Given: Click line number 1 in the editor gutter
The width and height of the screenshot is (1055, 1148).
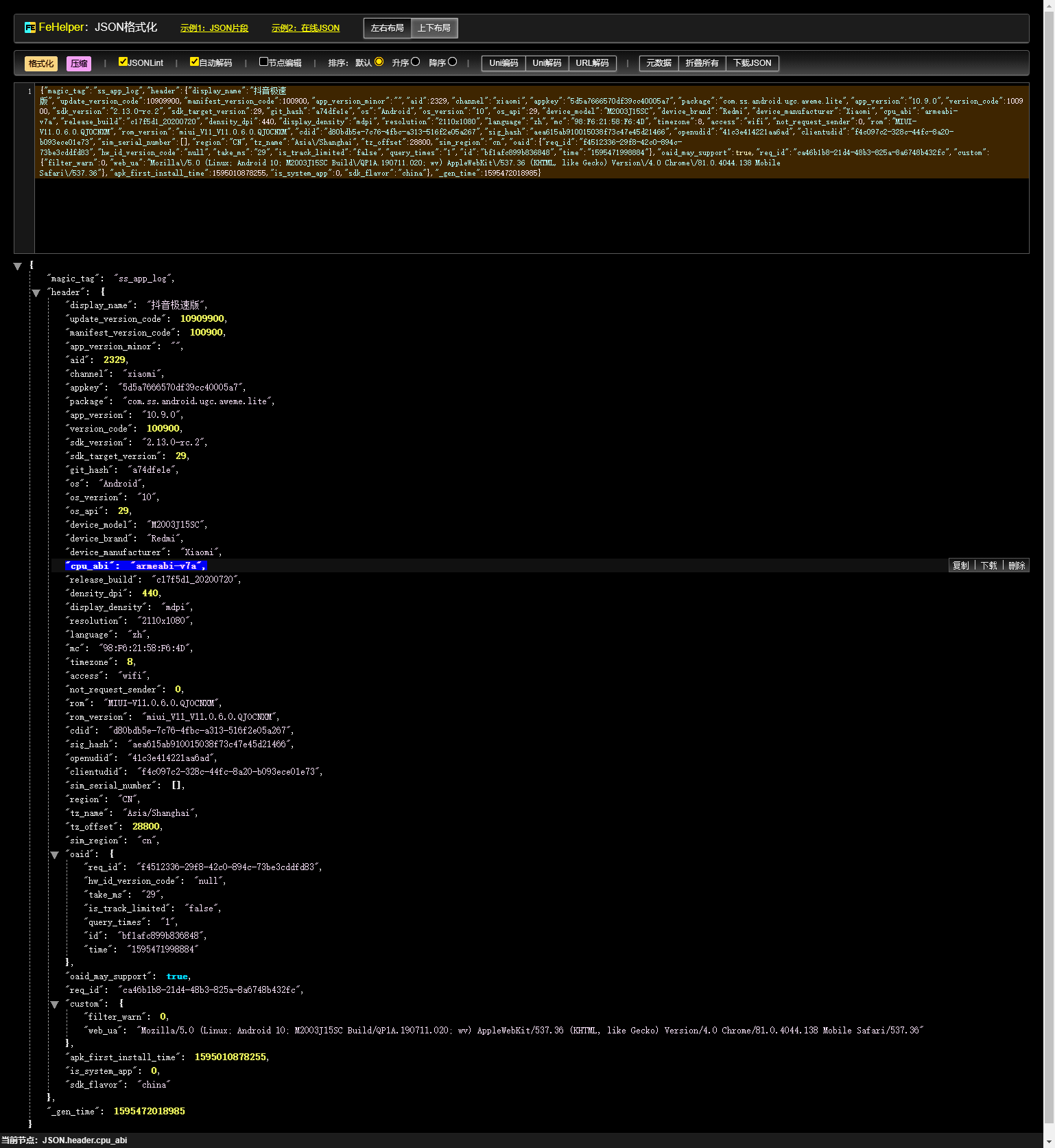Looking at the screenshot, I should click(x=29, y=91).
